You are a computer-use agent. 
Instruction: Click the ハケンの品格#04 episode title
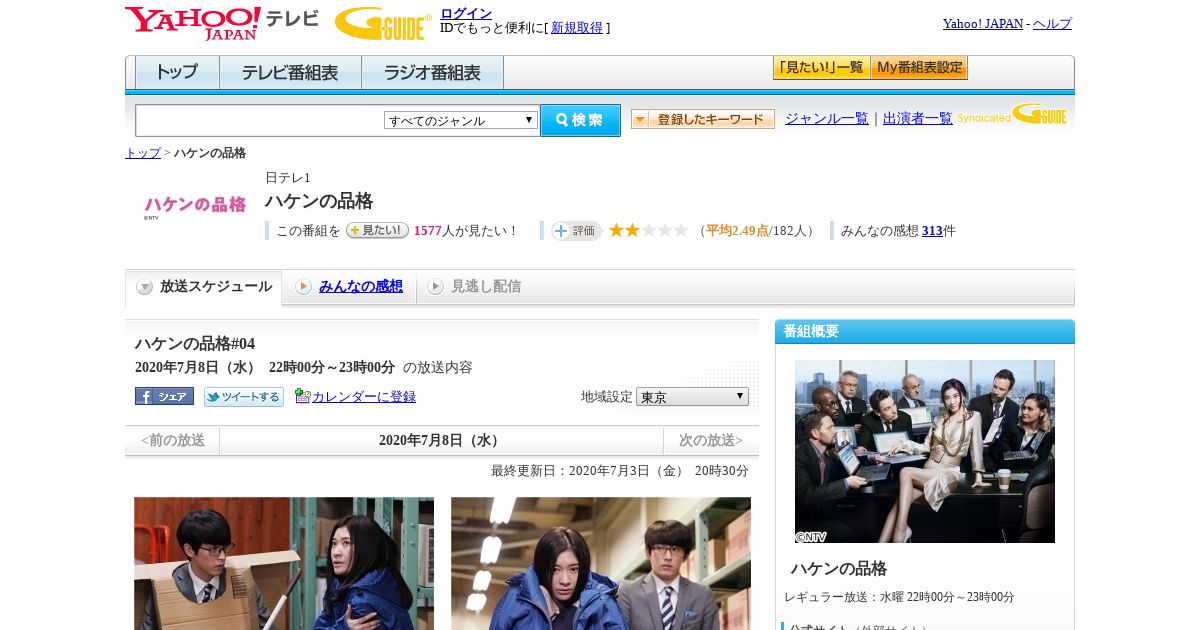pos(195,344)
